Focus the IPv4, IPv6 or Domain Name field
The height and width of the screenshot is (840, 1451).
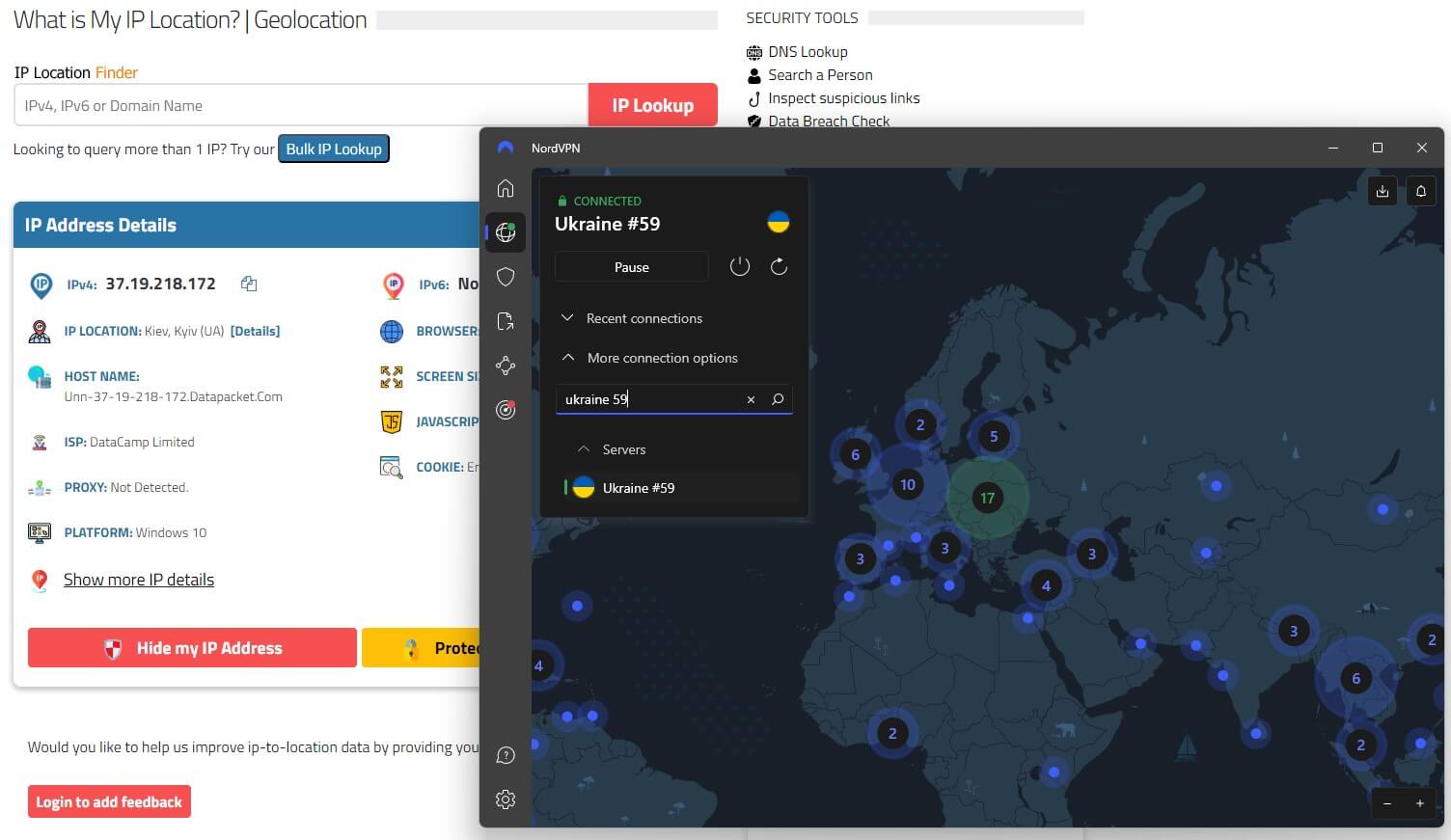pyautogui.click(x=301, y=105)
